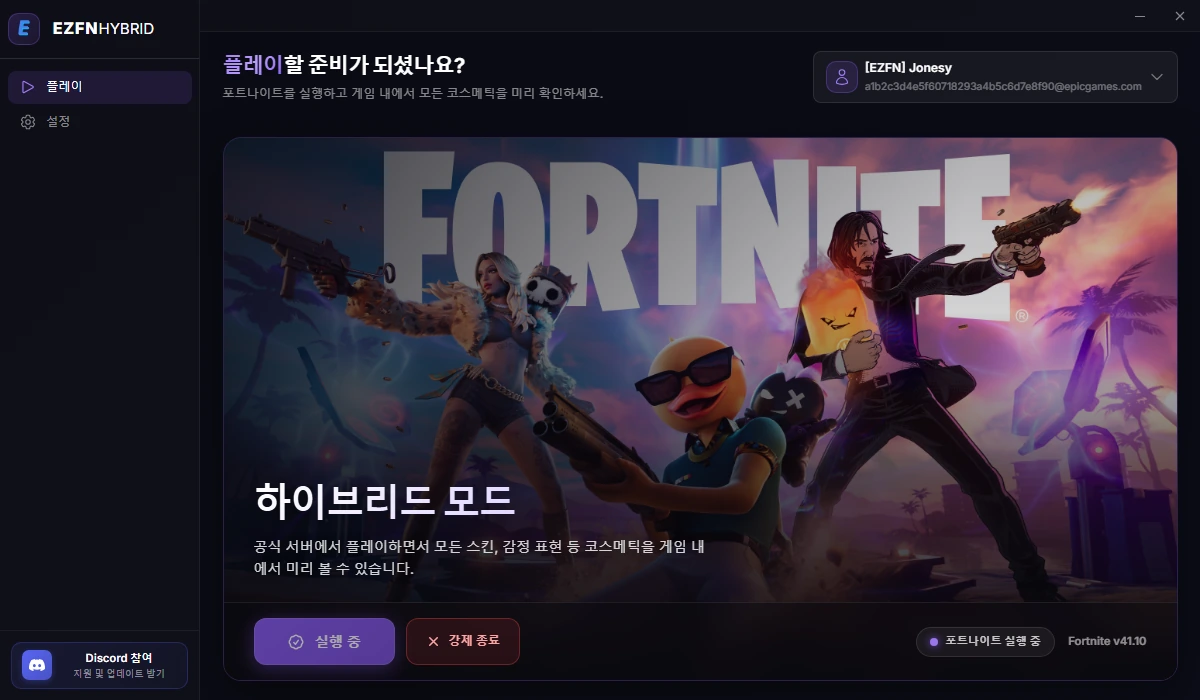Click the X icon in 강제 종료
This screenshot has width=1200, height=700.
pyautogui.click(x=433, y=642)
